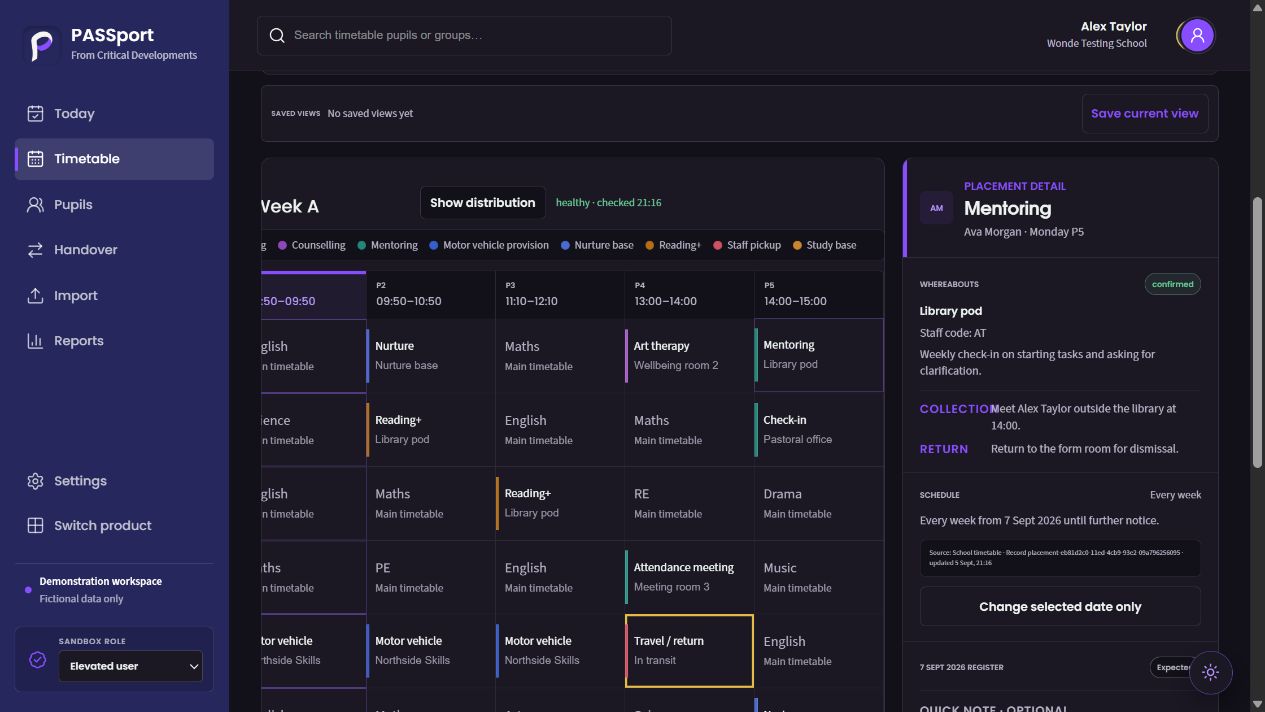Click the purple Counselling legend dot
This screenshot has height=712, width=1265.
click(282, 245)
